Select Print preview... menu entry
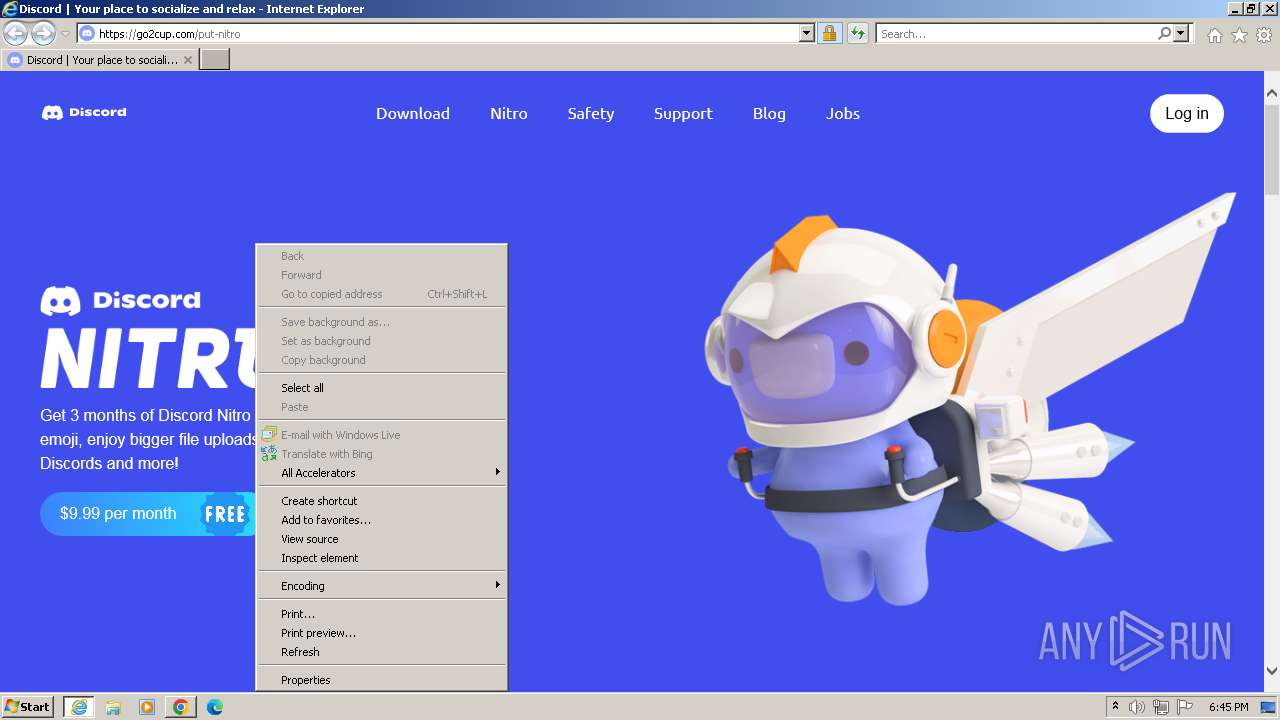The height and width of the screenshot is (720, 1280). pyautogui.click(x=382, y=633)
